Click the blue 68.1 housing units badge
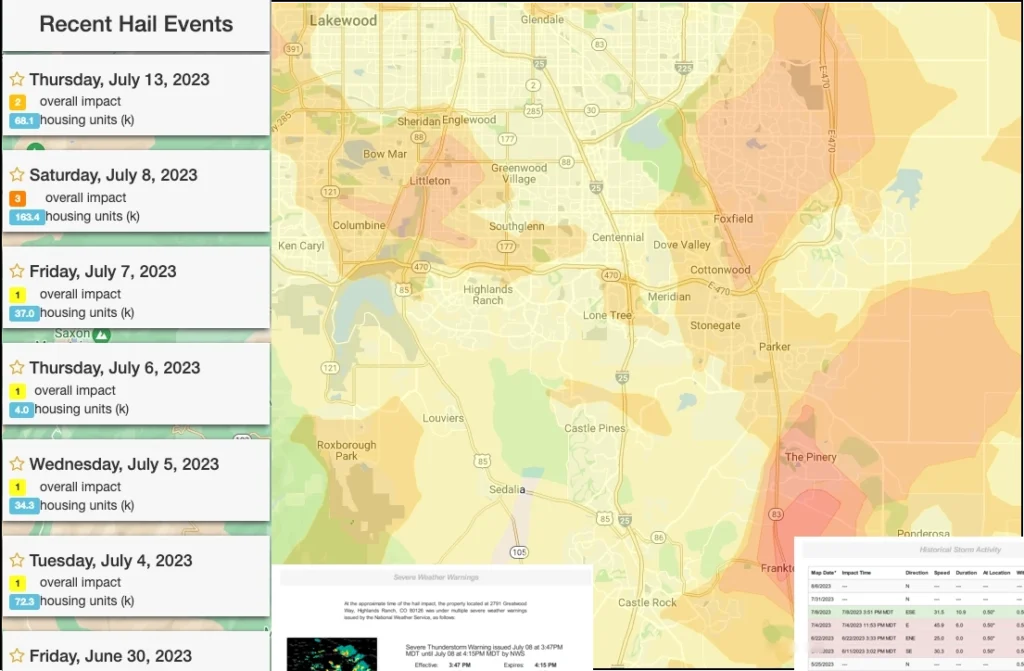 point(24,121)
